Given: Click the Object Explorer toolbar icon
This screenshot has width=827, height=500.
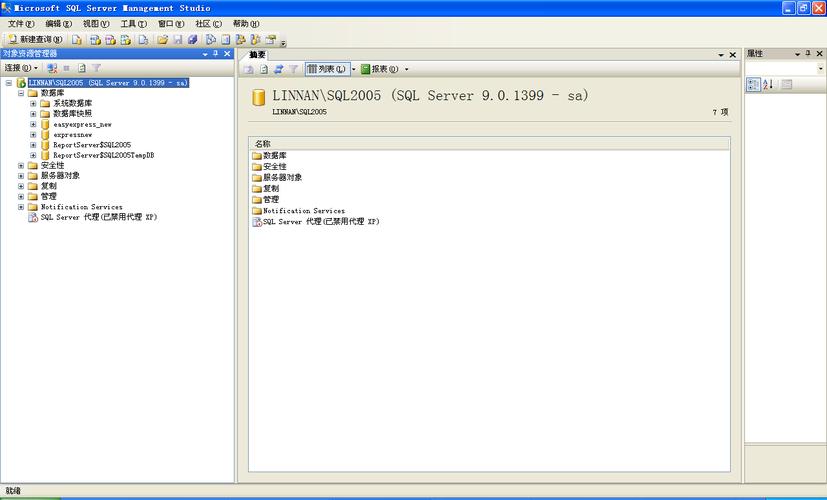Looking at the screenshot, I should click(241, 40).
